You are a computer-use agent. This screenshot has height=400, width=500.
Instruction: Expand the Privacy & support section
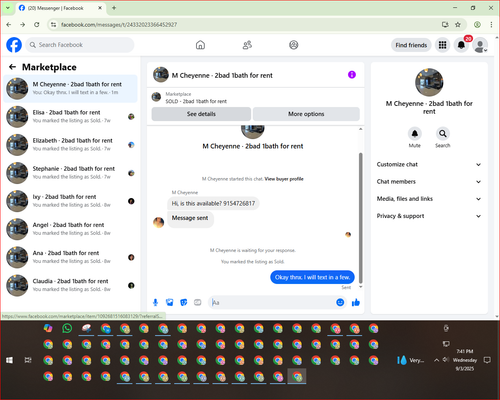point(429,216)
